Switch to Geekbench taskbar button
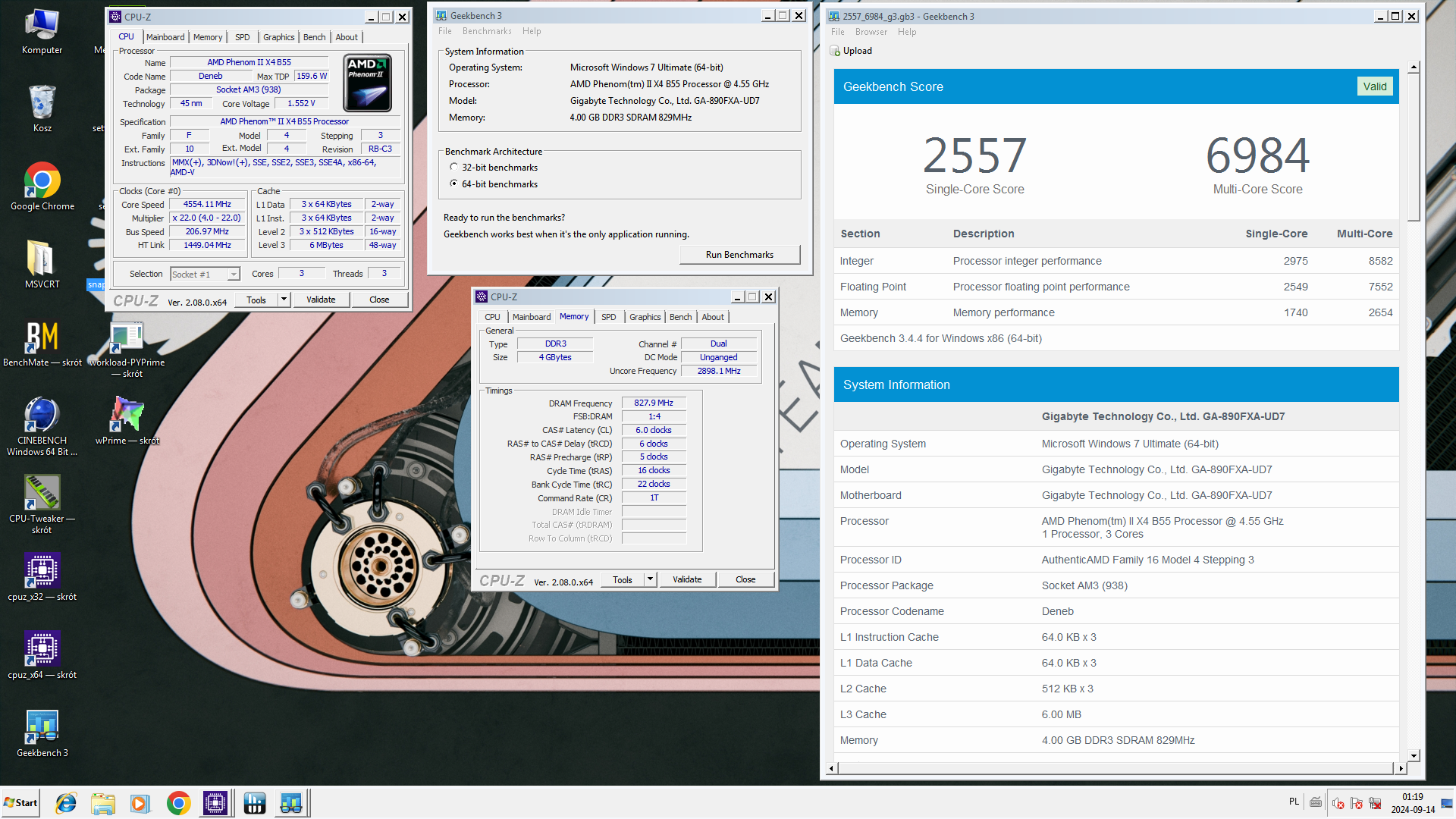Viewport: 1456px width, 819px height. click(291, 803)
